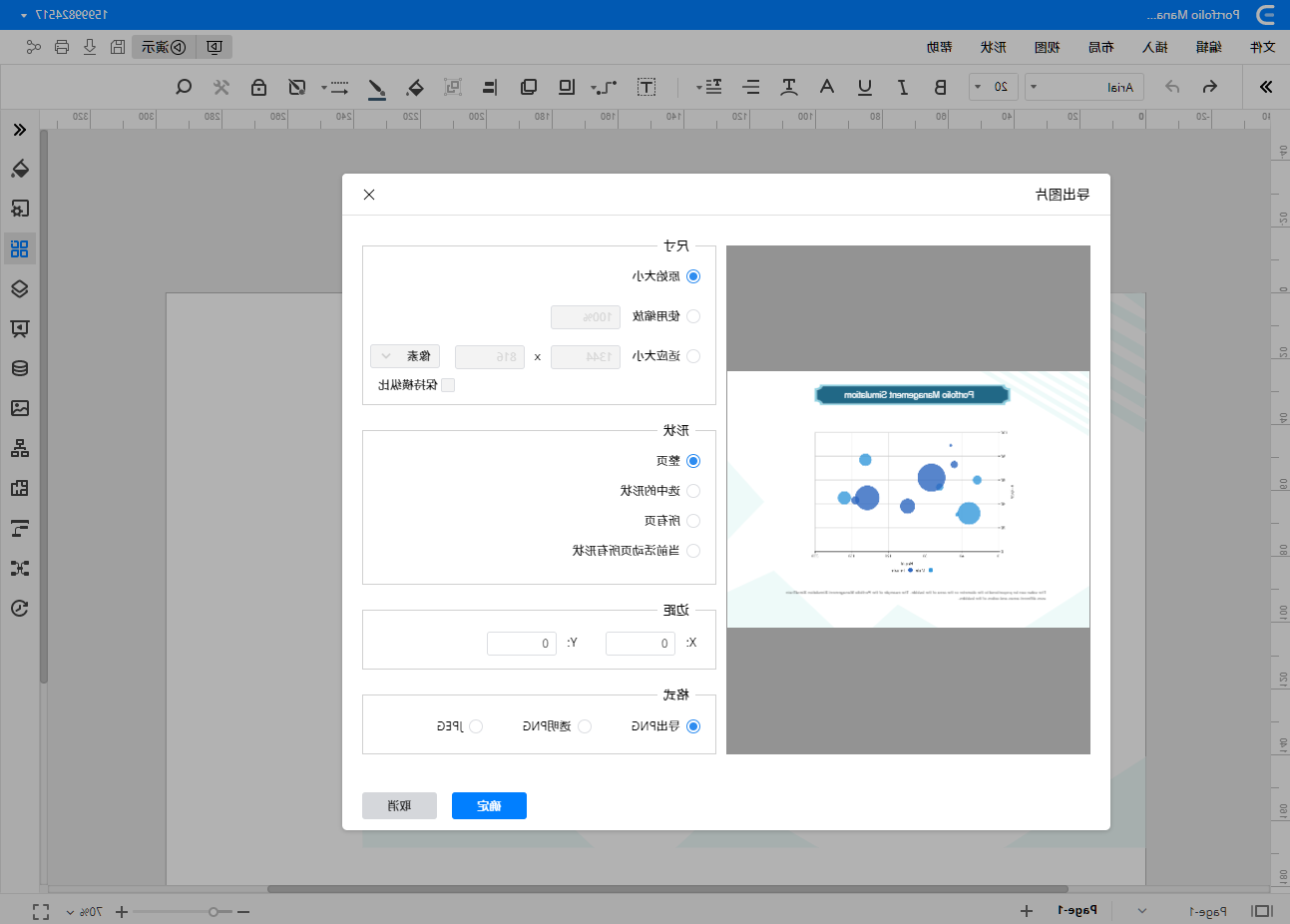This screenshot has height=924, width=1290.
Task: Open the layers panel from sidebar
Action: tap(20, 288)
